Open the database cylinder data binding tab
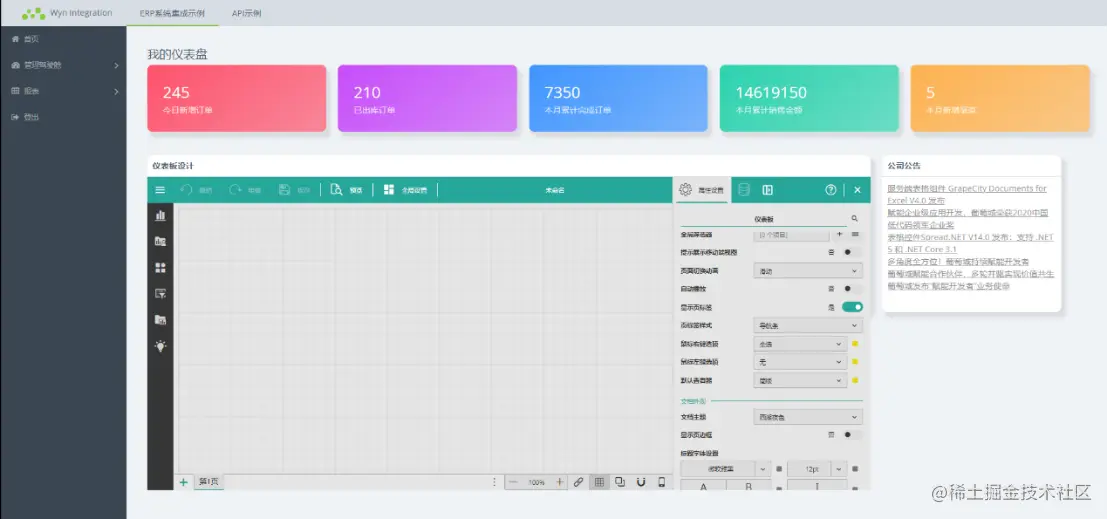The width and height of the screenshot is (1108, 519). 743,189
